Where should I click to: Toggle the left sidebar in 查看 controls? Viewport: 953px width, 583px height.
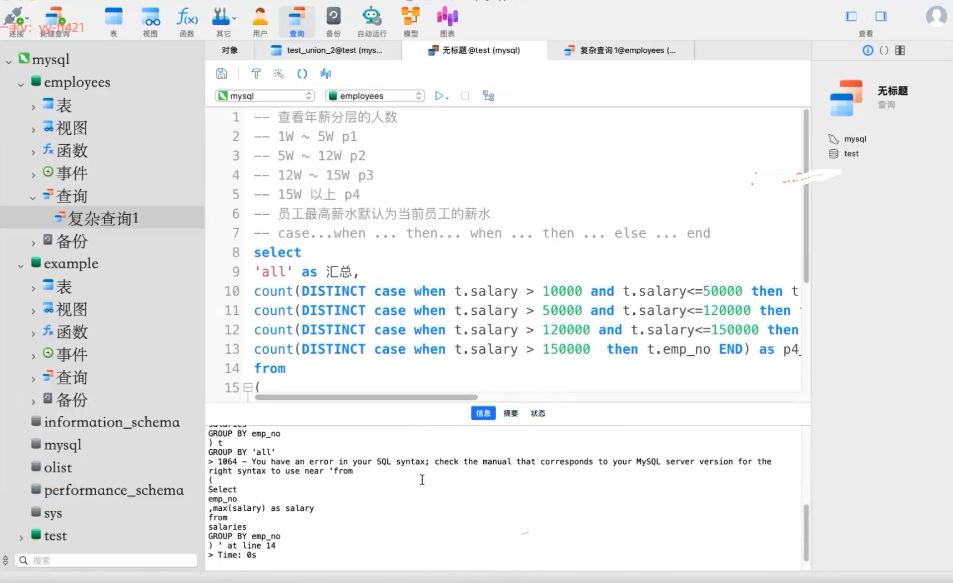pos(851,16)
